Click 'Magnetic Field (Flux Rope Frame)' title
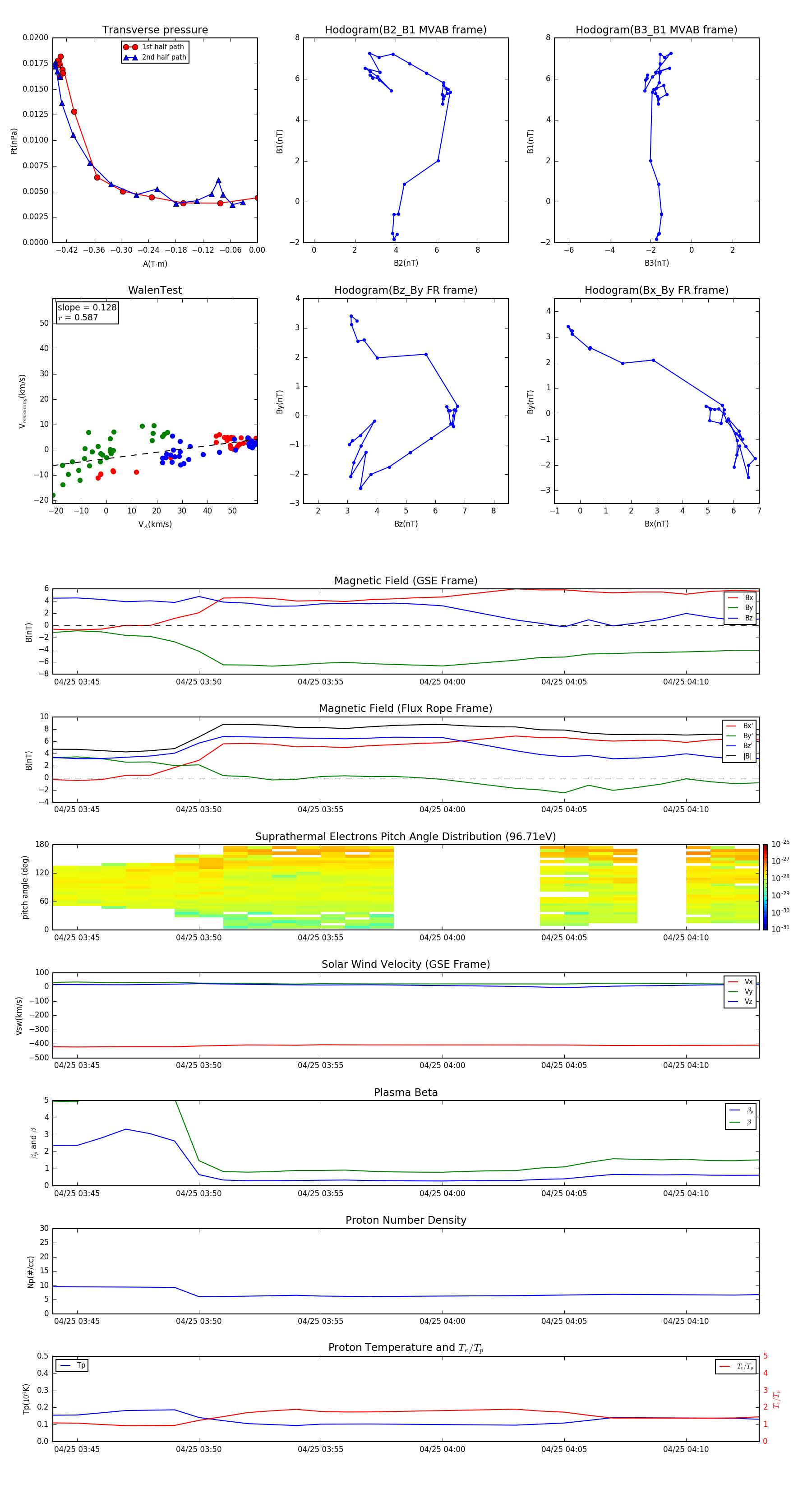 tap(406, 708)
